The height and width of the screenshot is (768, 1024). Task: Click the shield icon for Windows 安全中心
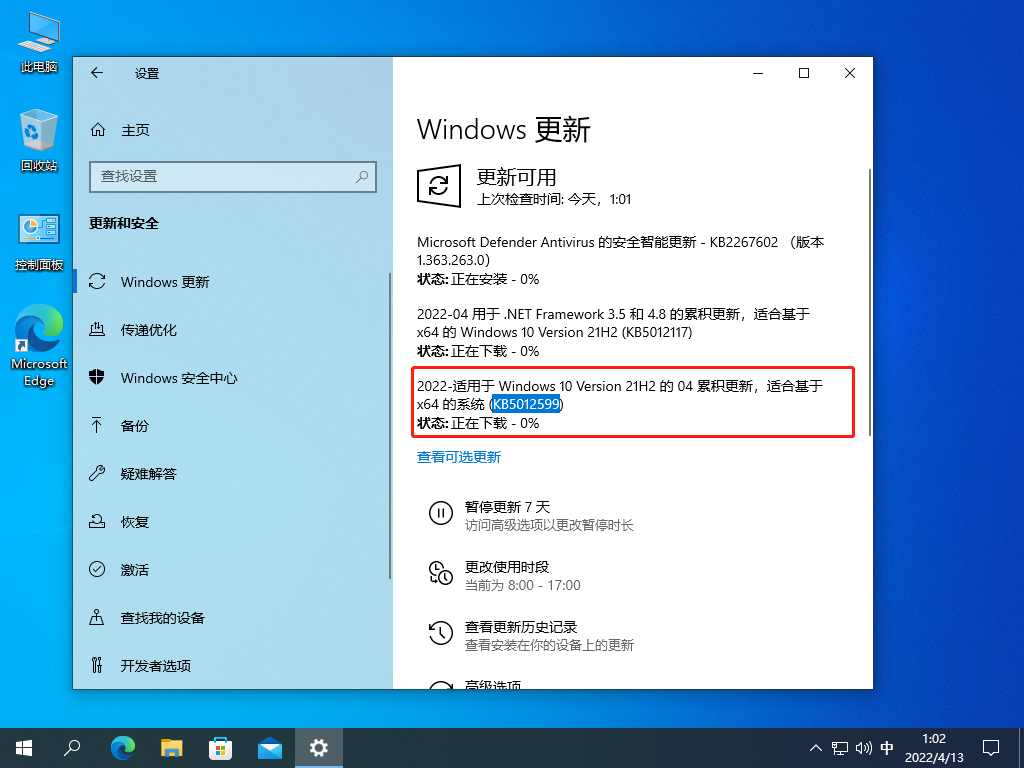97,377
